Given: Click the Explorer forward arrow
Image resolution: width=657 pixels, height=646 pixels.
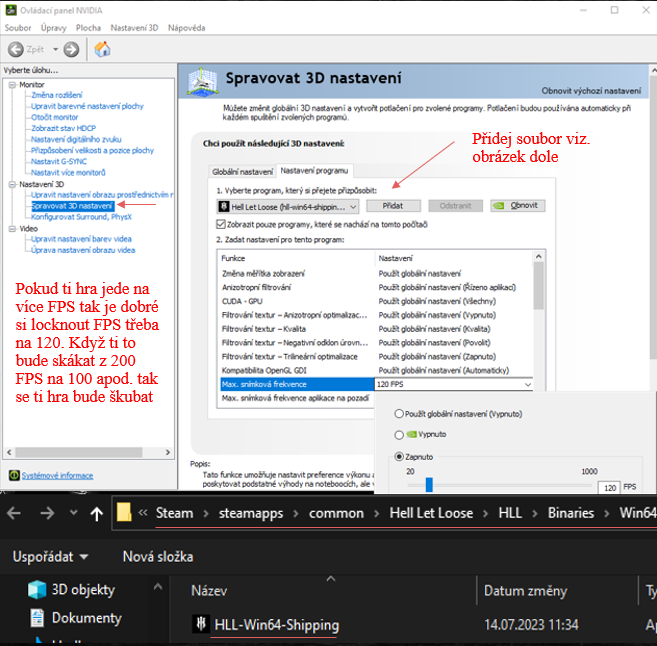Looking at the screenshot, I should point(47,513).
